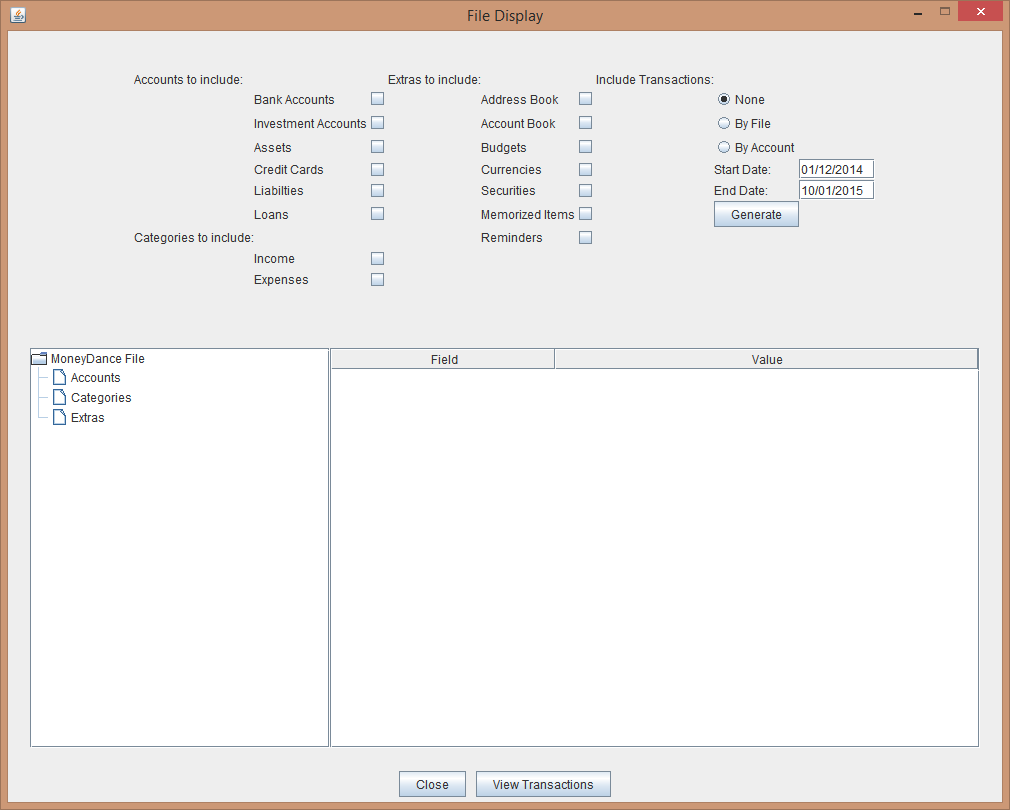Maximize the File Display window
1010x810 pixels.
click(x=945, y=12)
